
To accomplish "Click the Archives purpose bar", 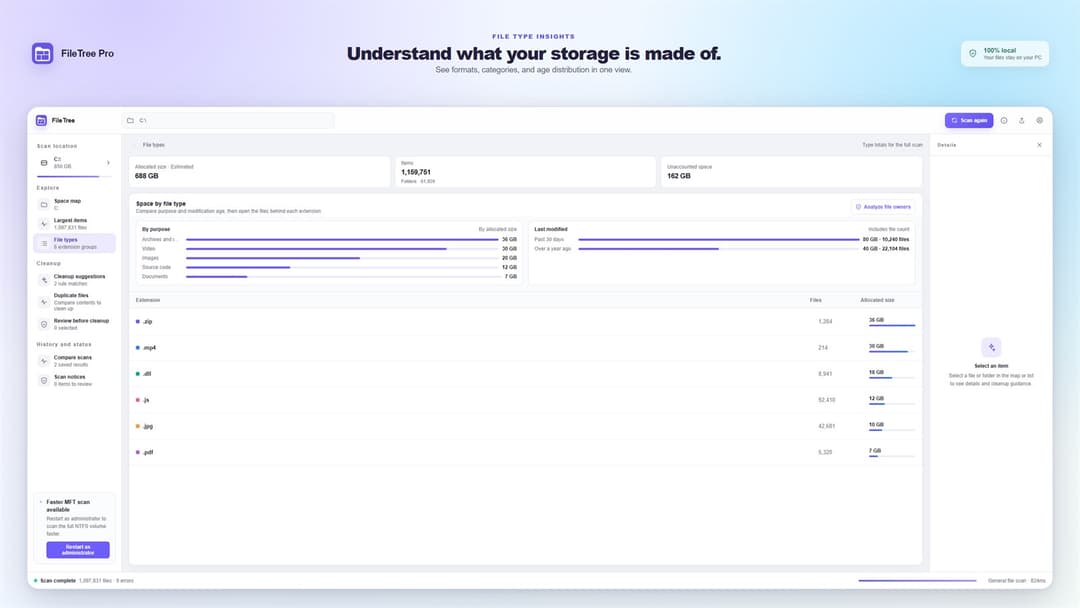I will pyautogui.click(x=342, y=240).
